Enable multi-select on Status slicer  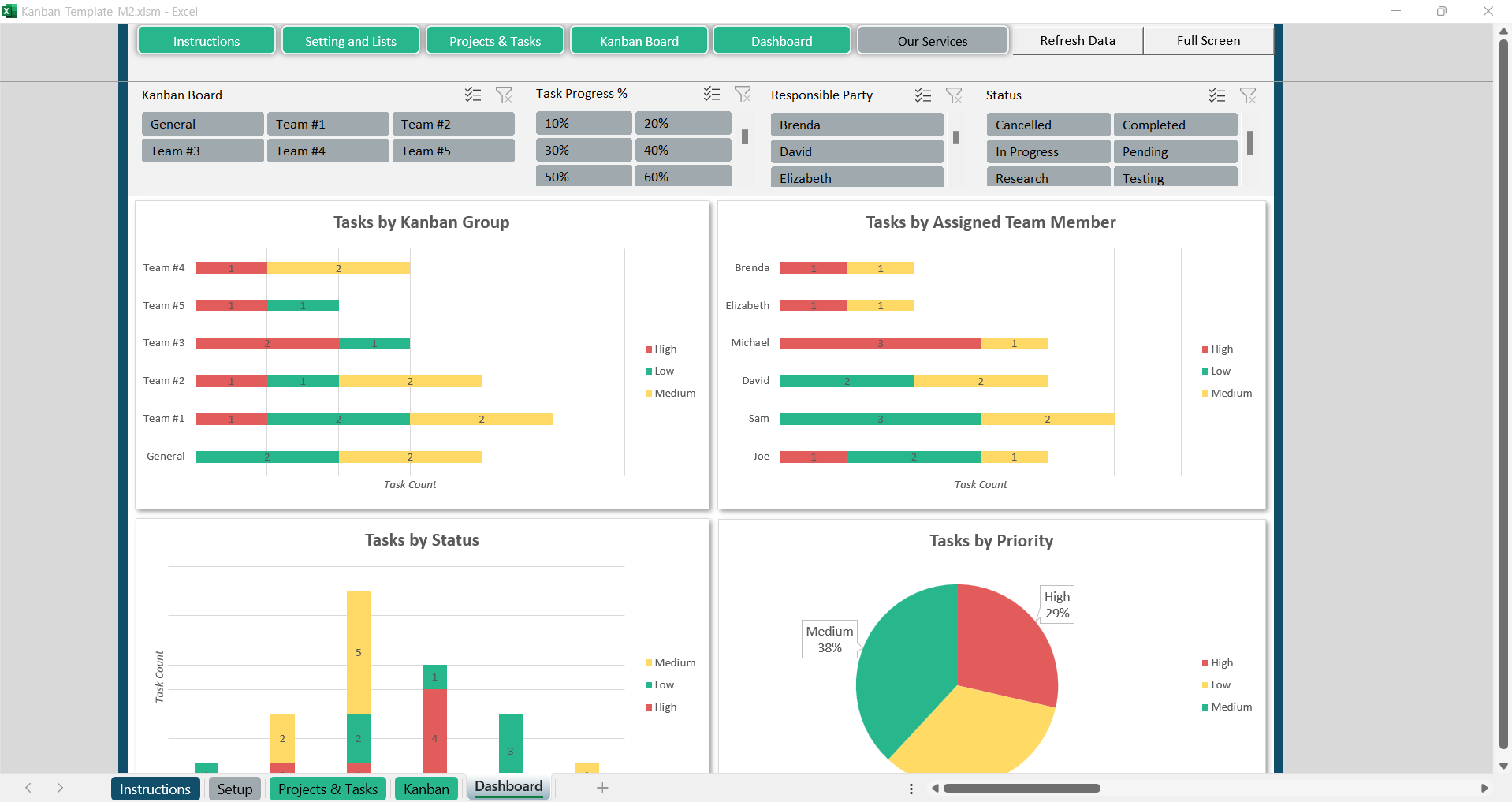coord(1216,95)
